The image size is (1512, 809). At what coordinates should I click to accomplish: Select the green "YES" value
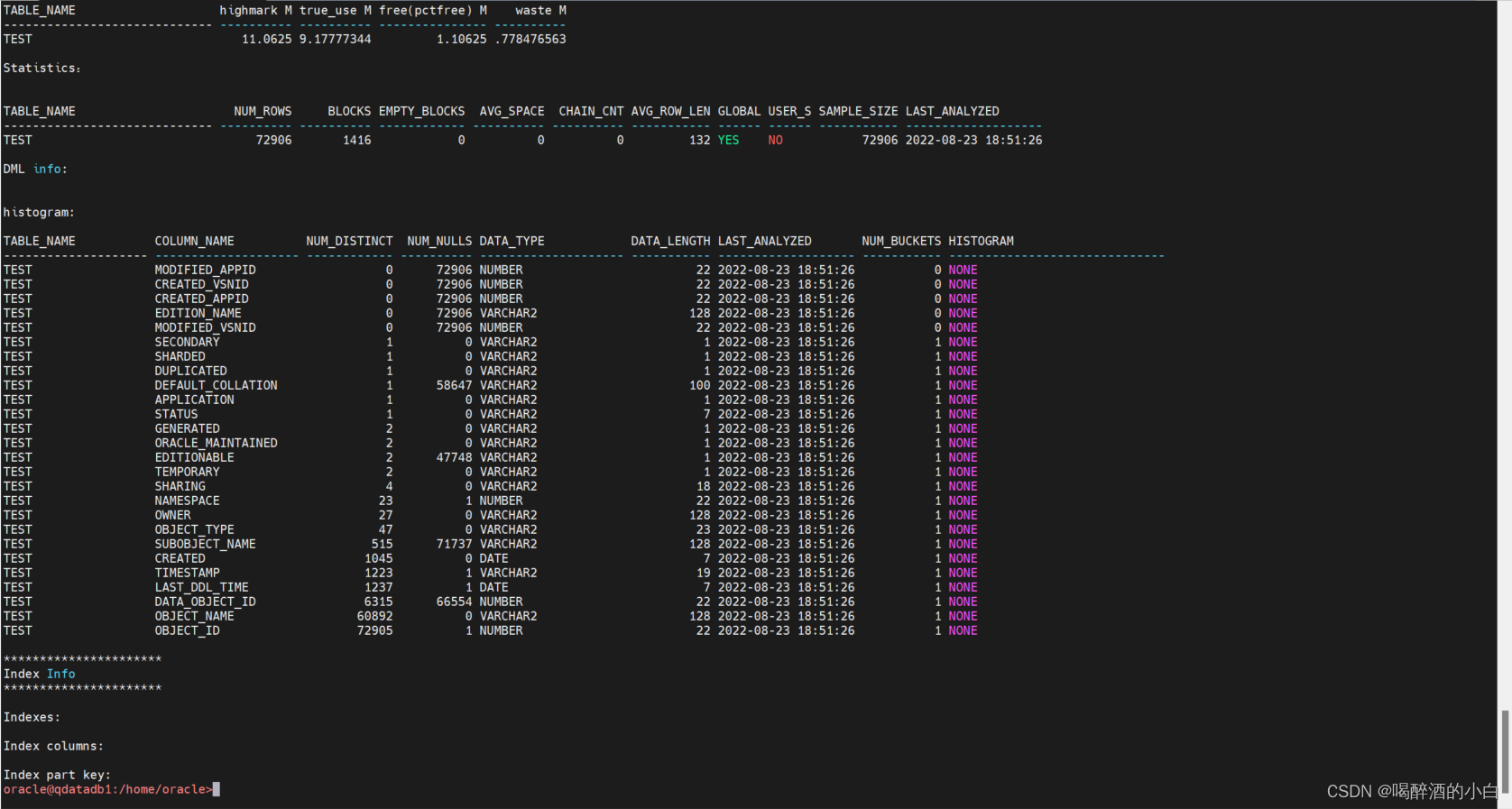[x=728, y=141]
